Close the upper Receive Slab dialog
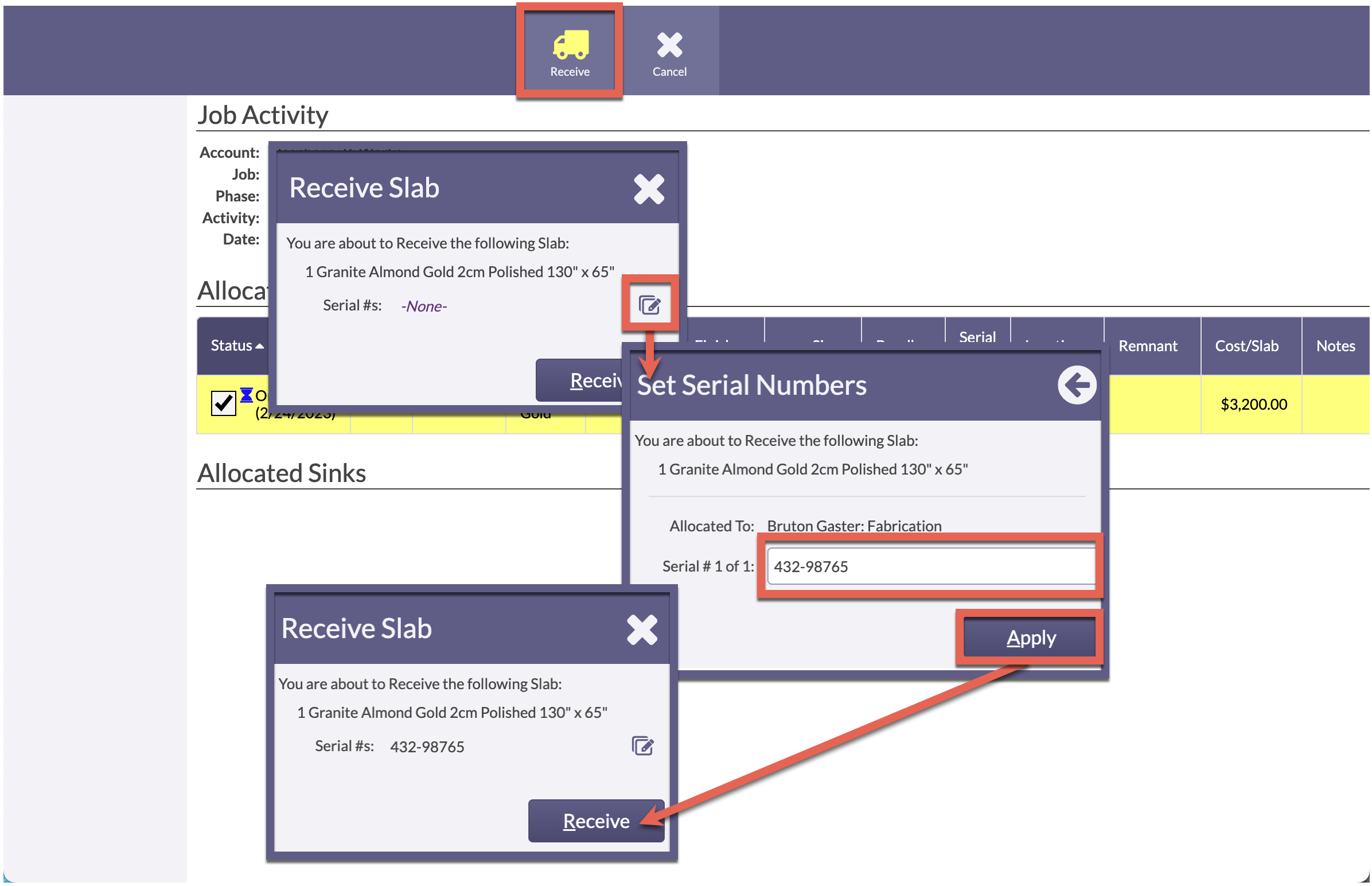Screen dimensions: 1372x886 [x=649, y=189]
